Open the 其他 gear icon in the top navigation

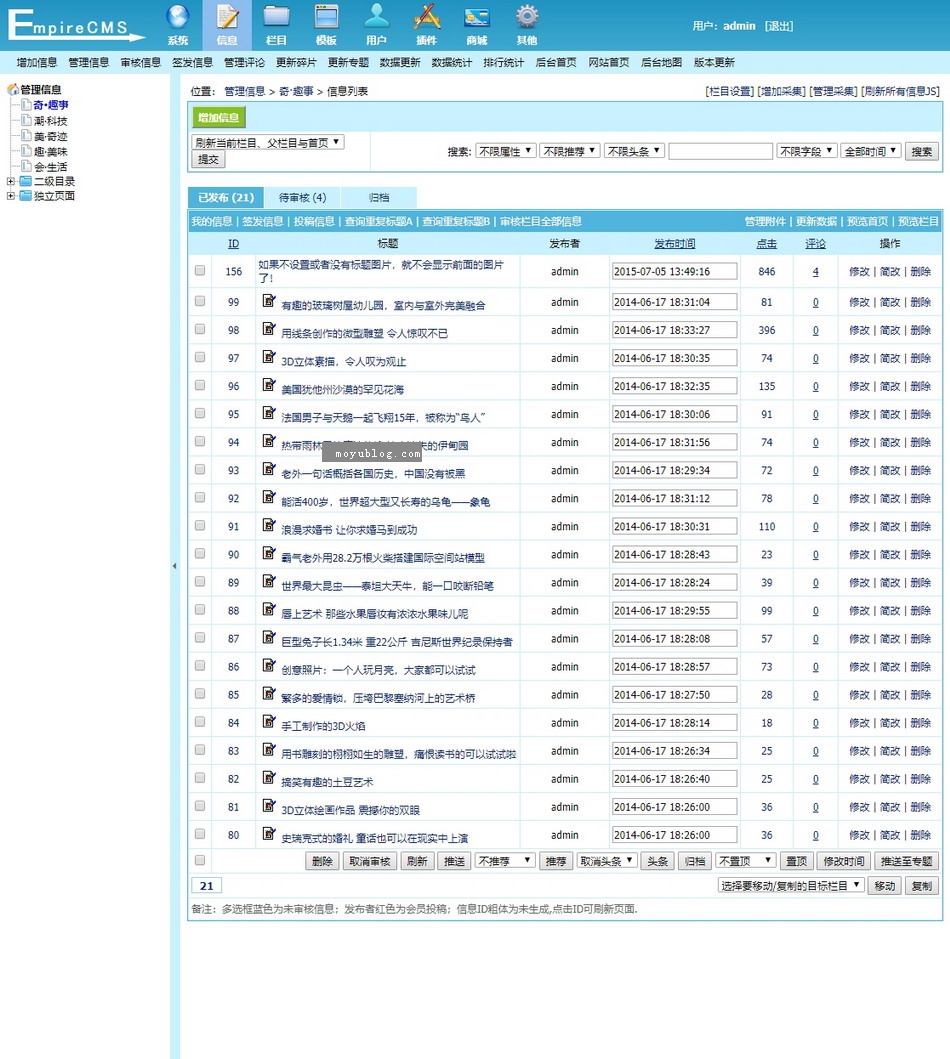click(527, 17)
